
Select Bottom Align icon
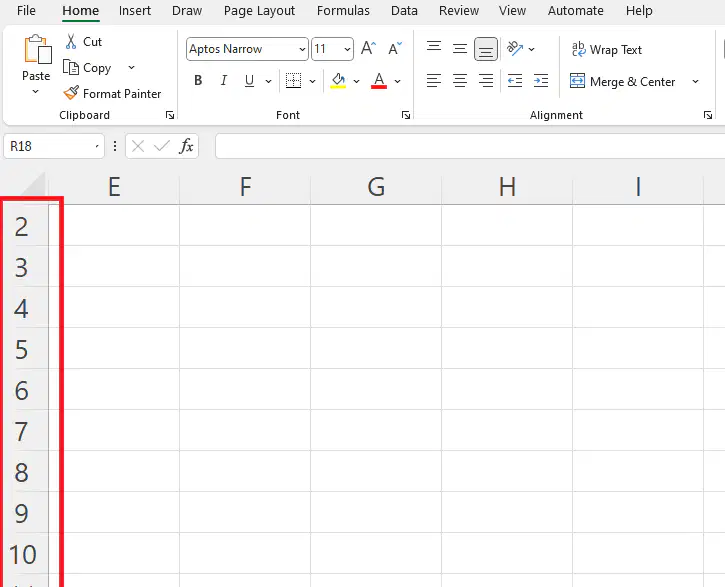click(x=486, y=49)
